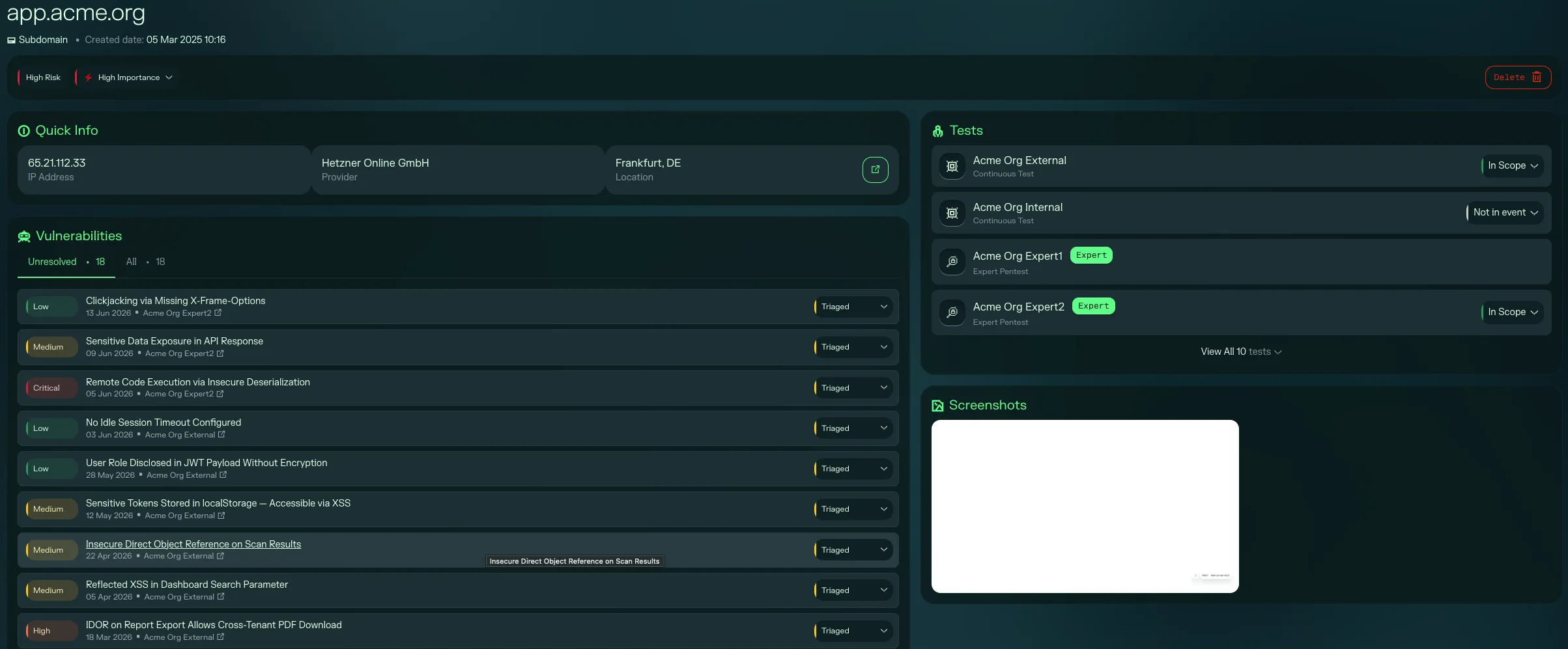This screenshot has width=1568, height=649.
Task: Click Acme Org External test name
Action: pyautogui.click(x=1019, y=160)
